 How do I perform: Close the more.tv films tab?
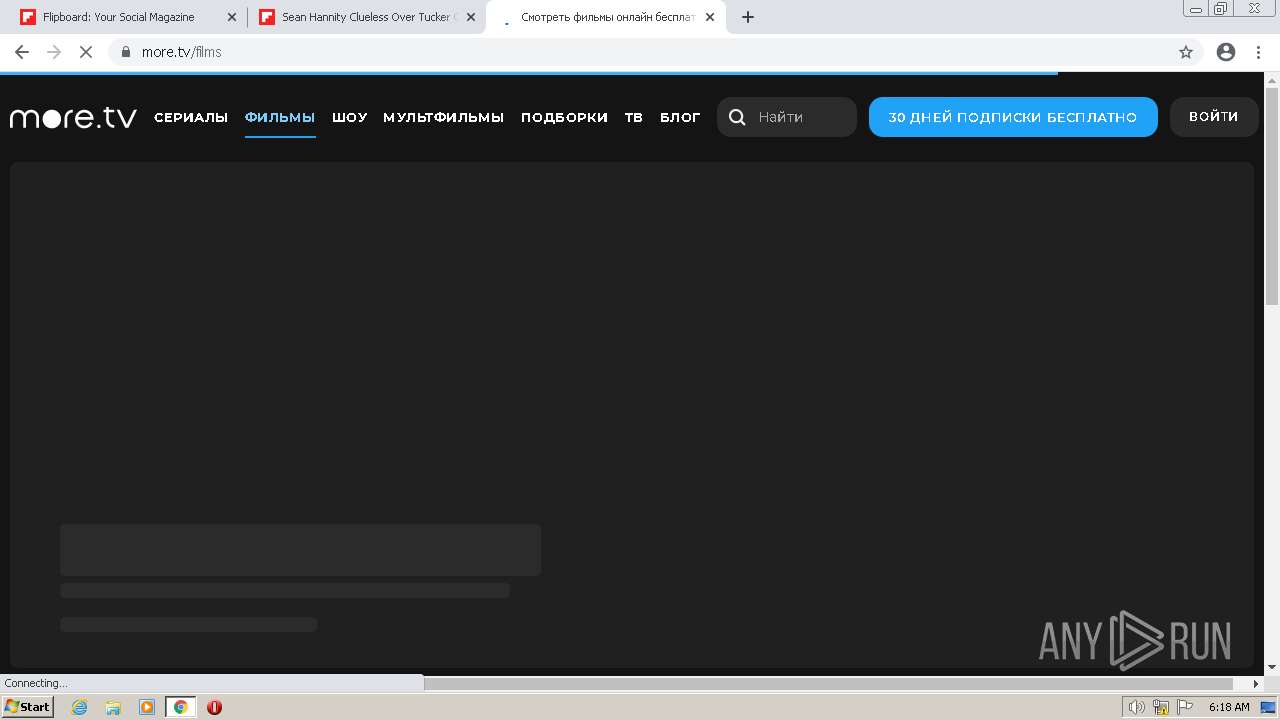click(x=710, y=17)
